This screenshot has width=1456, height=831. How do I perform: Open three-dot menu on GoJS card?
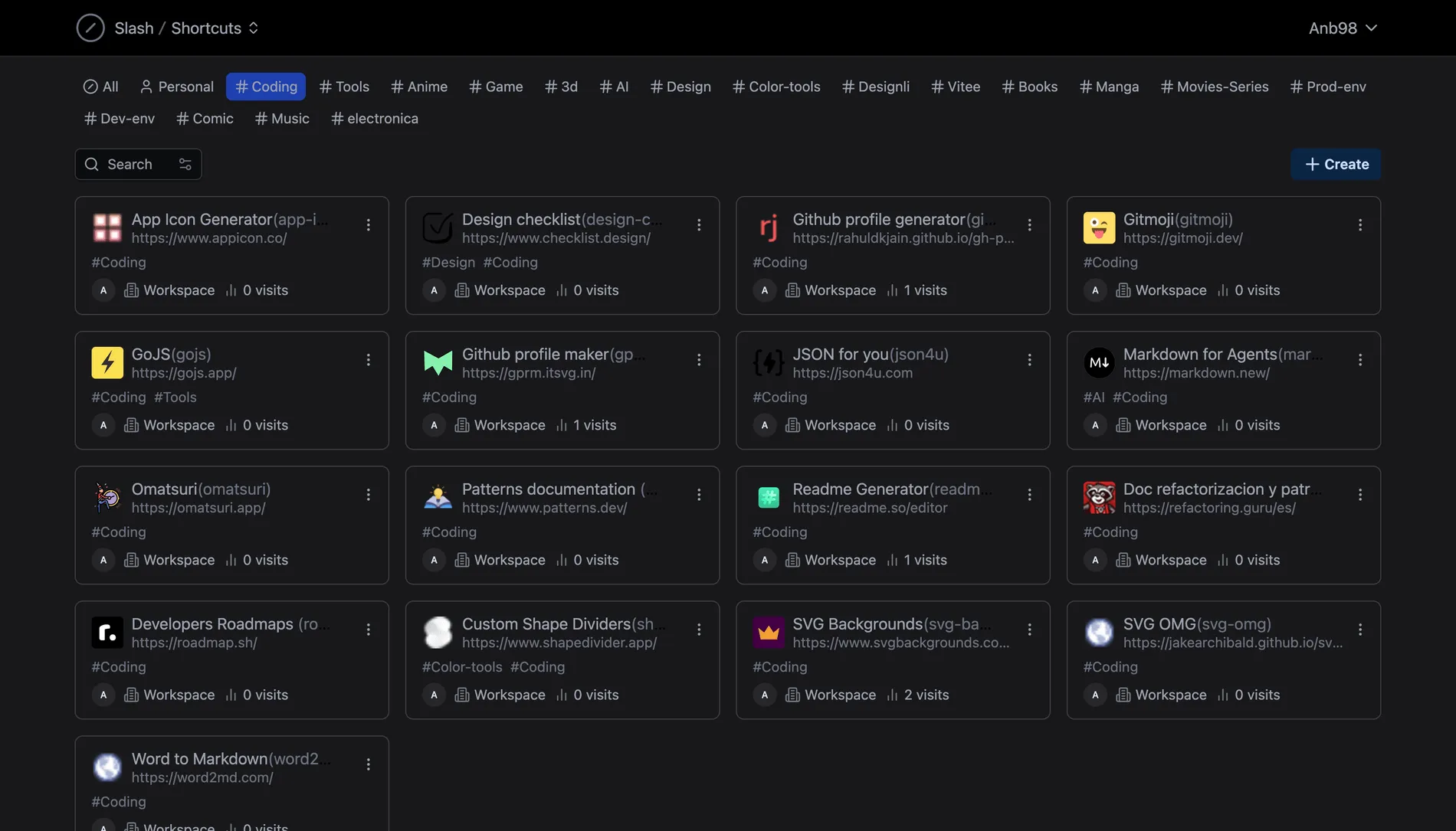369,360
